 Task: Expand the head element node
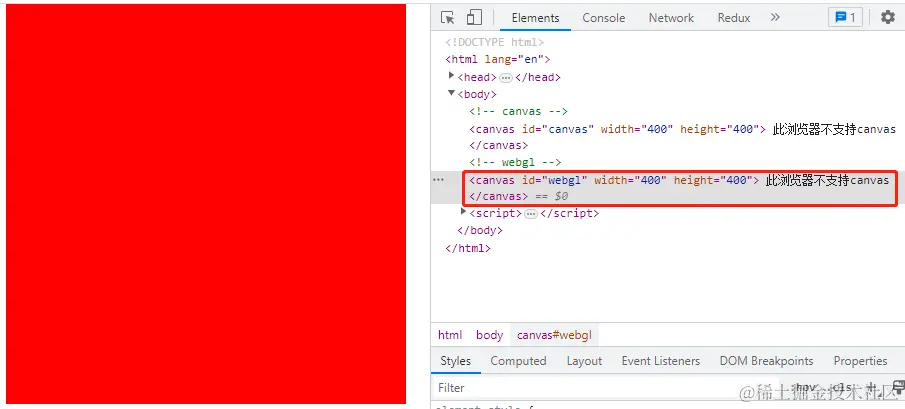point(451,76)
